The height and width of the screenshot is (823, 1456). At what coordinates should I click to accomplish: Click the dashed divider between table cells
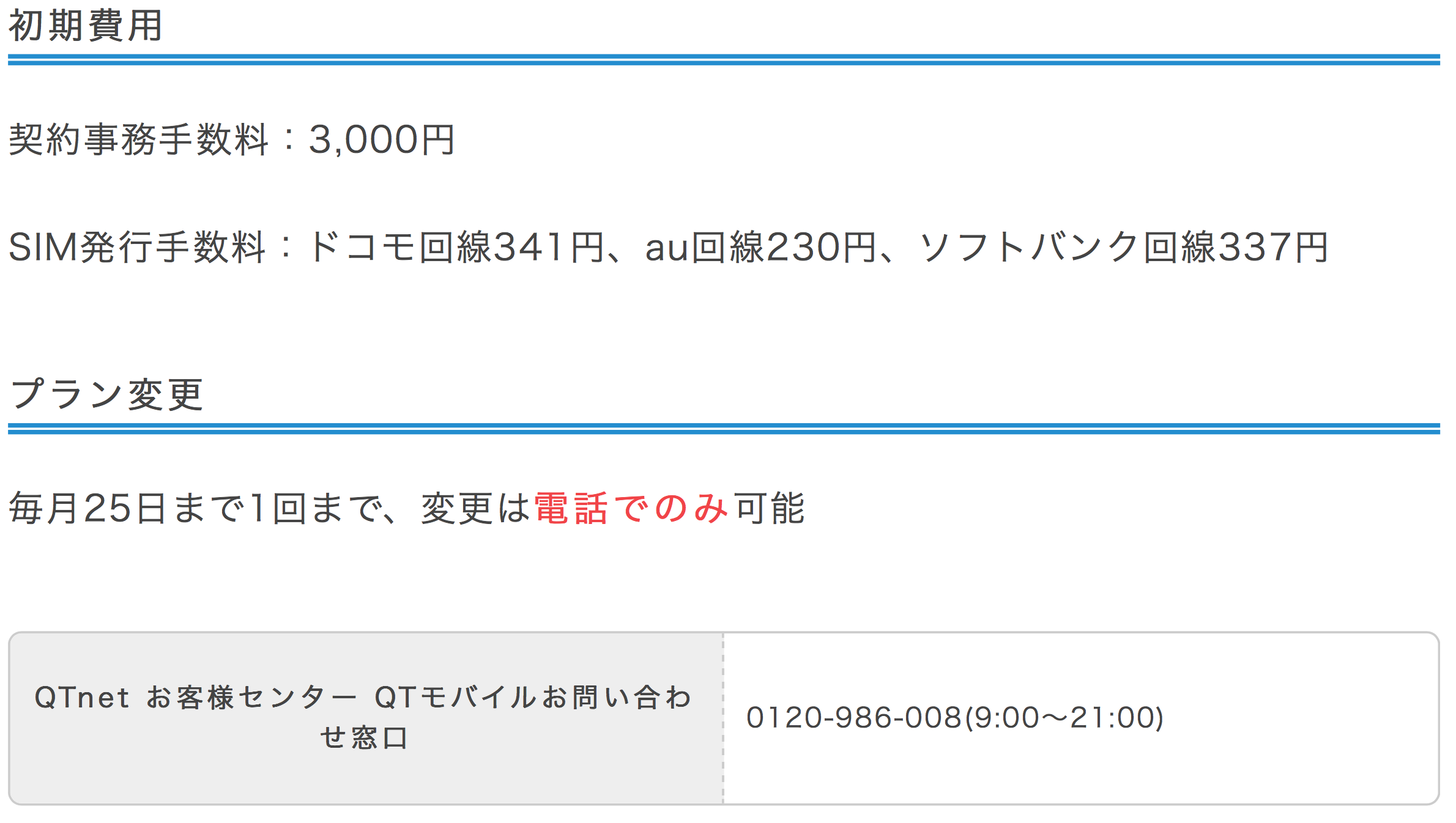point(723,718)
